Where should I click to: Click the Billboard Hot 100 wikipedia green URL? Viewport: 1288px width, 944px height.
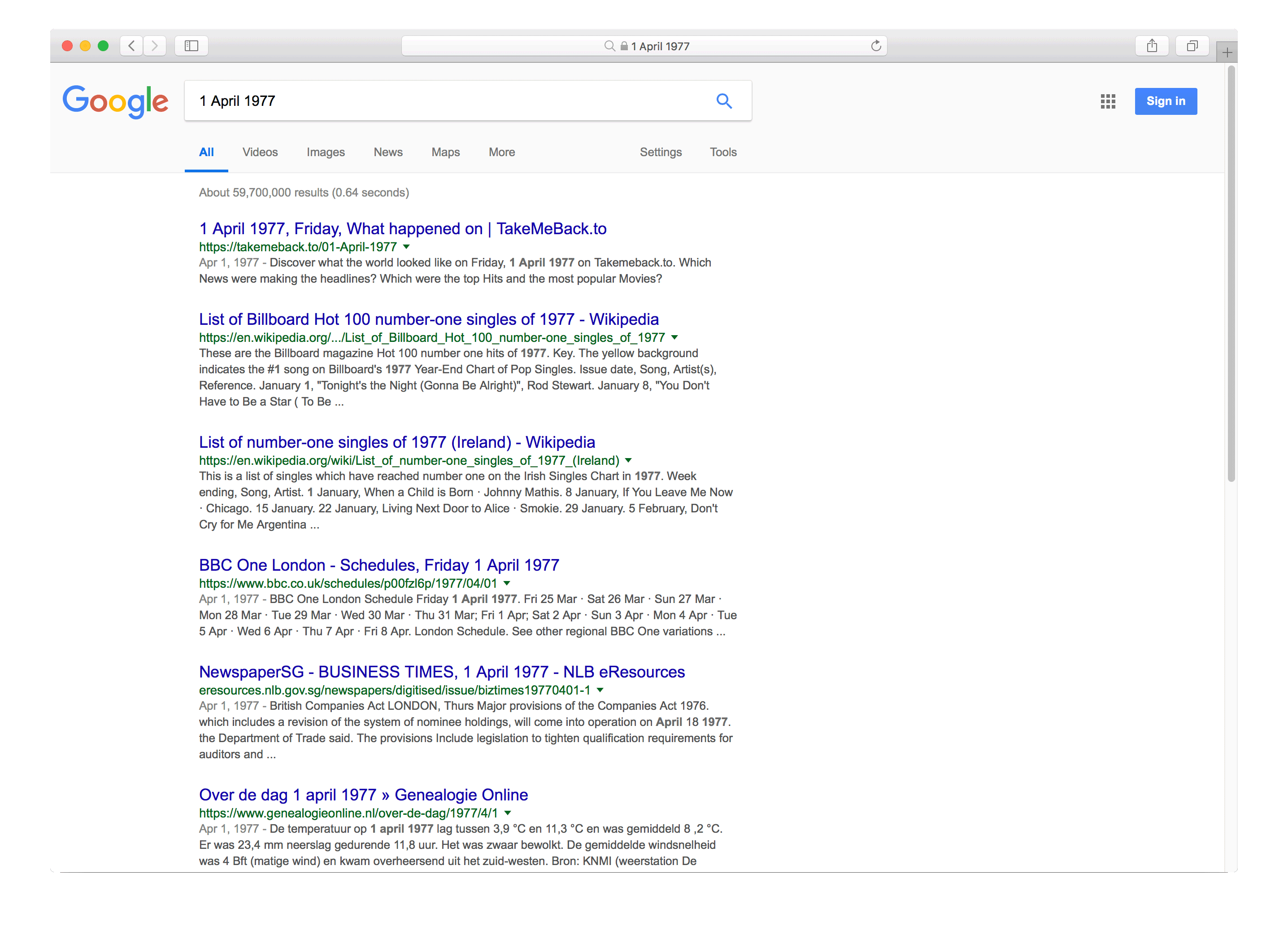pos(432,338)
